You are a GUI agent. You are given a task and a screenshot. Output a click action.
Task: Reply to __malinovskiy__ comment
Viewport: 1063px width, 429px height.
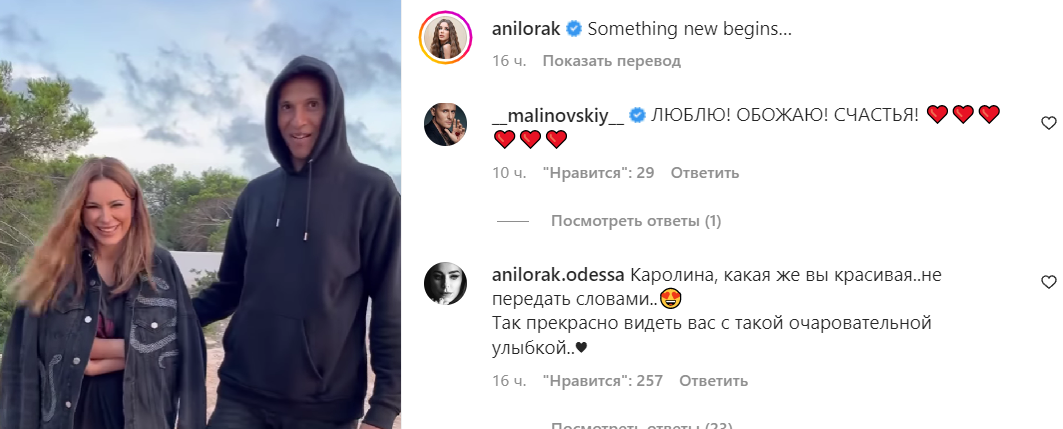(x=704, y=173)
